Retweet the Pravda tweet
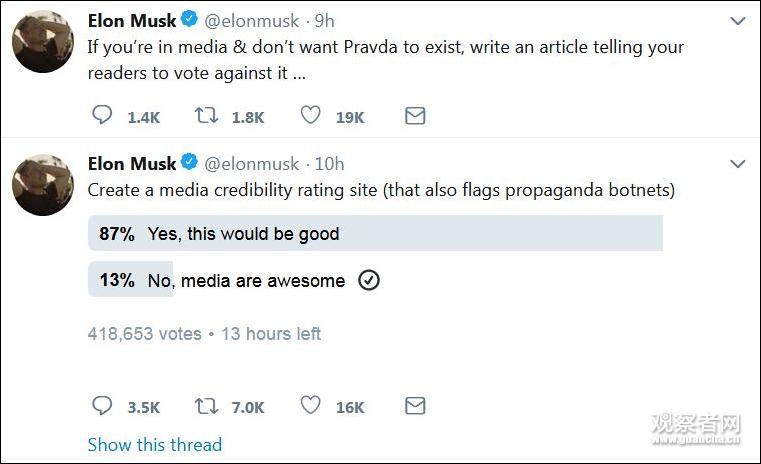This screenshot has width=761, height=464. tap(206, 116)
